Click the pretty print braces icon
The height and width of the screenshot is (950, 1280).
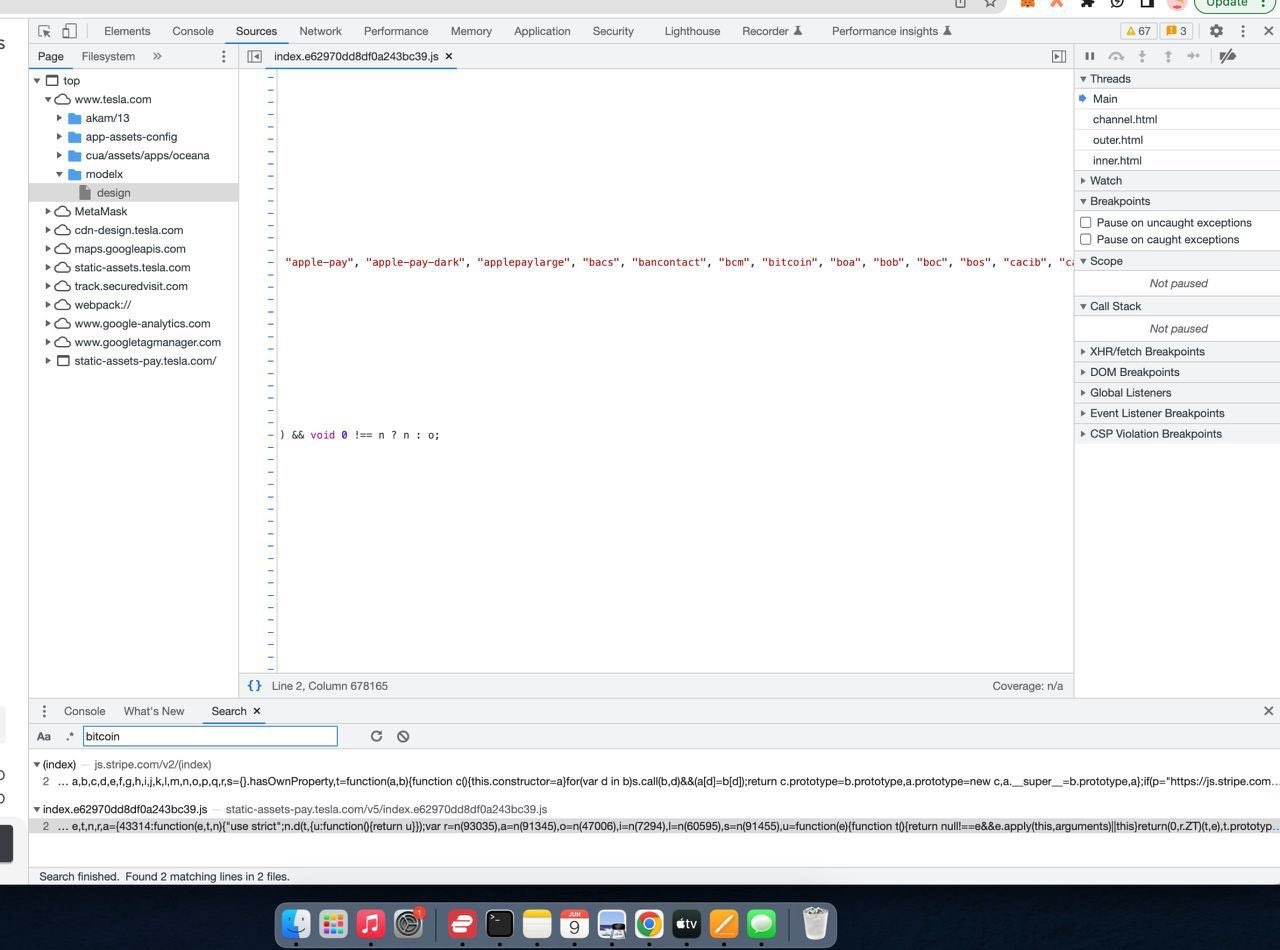click(x=255, y=686)
